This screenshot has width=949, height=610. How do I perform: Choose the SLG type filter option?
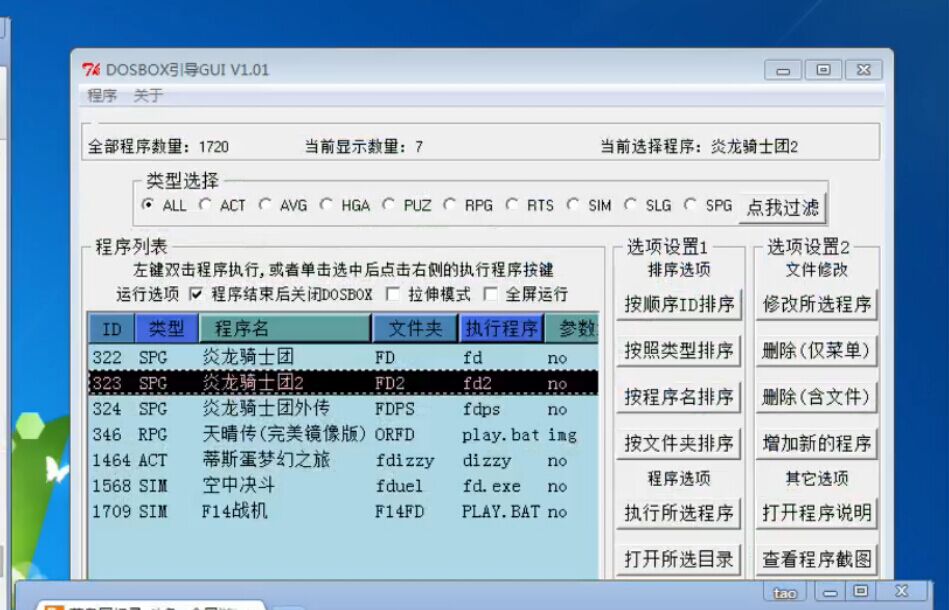tap(630, 205)
